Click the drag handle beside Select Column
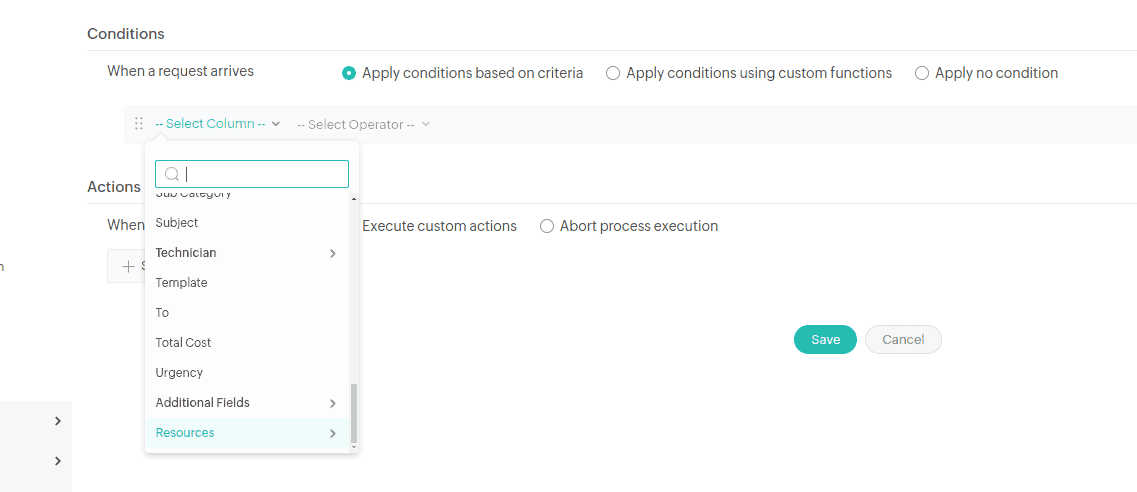Image resolution: width=1137 pixels, height=492 pixels. tap(139, 124)
